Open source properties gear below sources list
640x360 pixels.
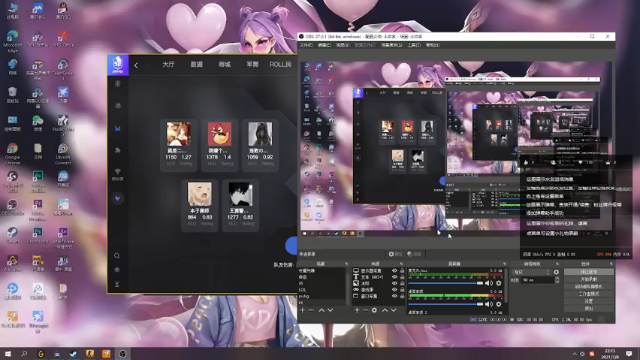[x=374, y=310]
